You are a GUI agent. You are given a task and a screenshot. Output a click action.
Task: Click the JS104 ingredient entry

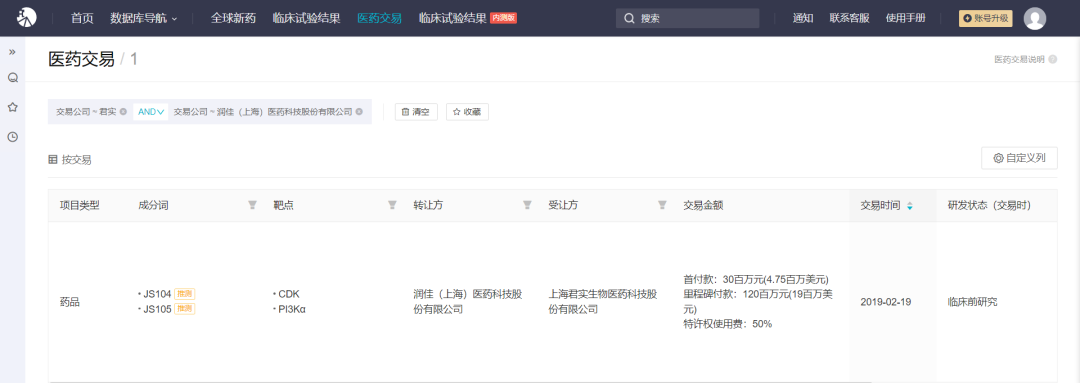click(x=157, y=294)
